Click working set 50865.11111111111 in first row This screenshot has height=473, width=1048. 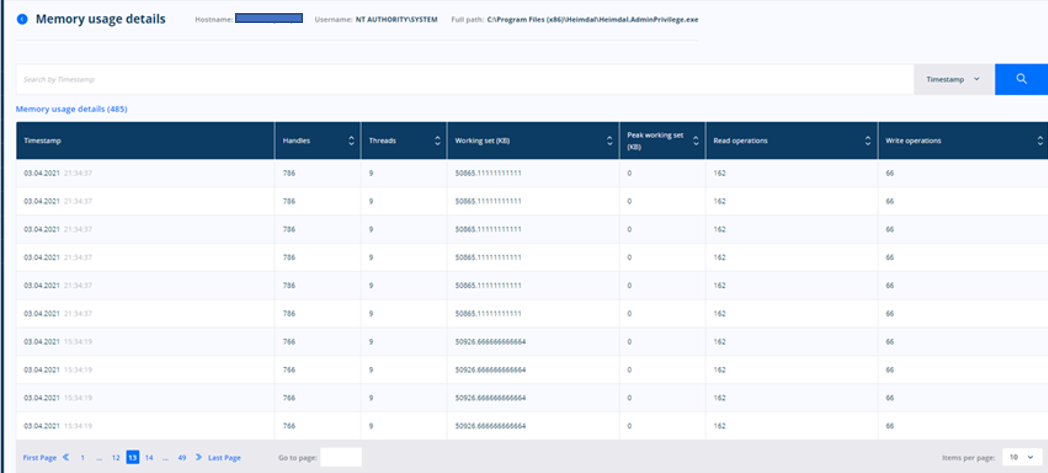488,173
